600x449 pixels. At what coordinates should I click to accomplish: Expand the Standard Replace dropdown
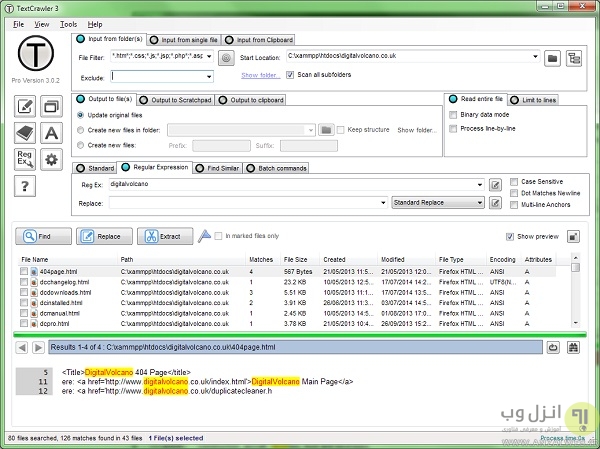click(x=481, y=203)
